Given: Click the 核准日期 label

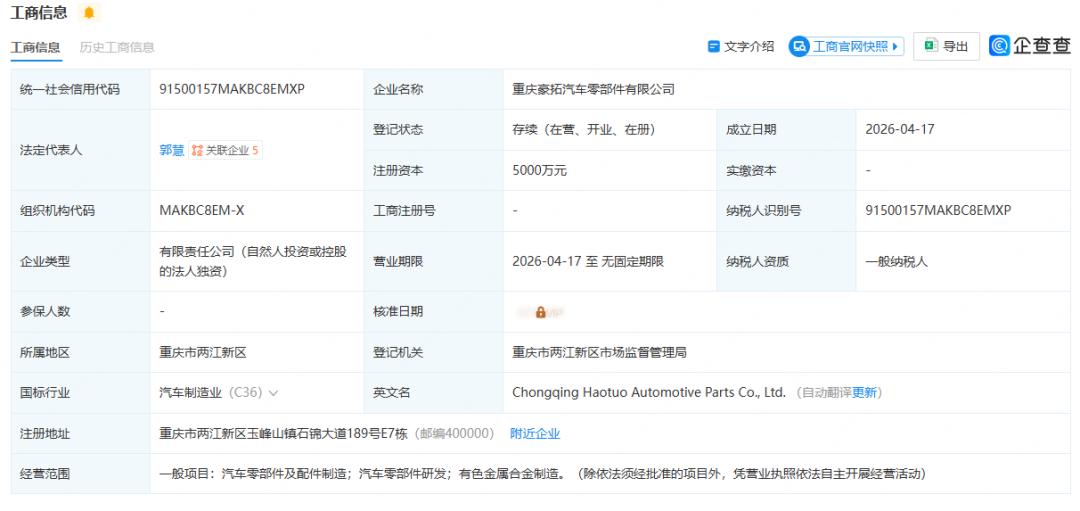Looking at the screenshot, I should point(398,311).
